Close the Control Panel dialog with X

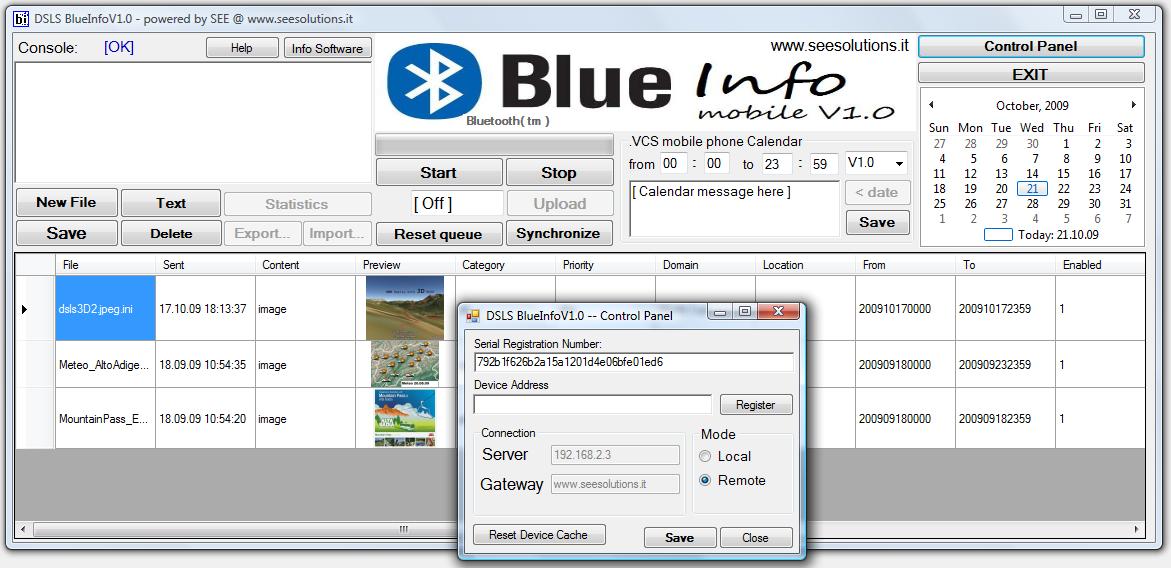pos(777,312)
